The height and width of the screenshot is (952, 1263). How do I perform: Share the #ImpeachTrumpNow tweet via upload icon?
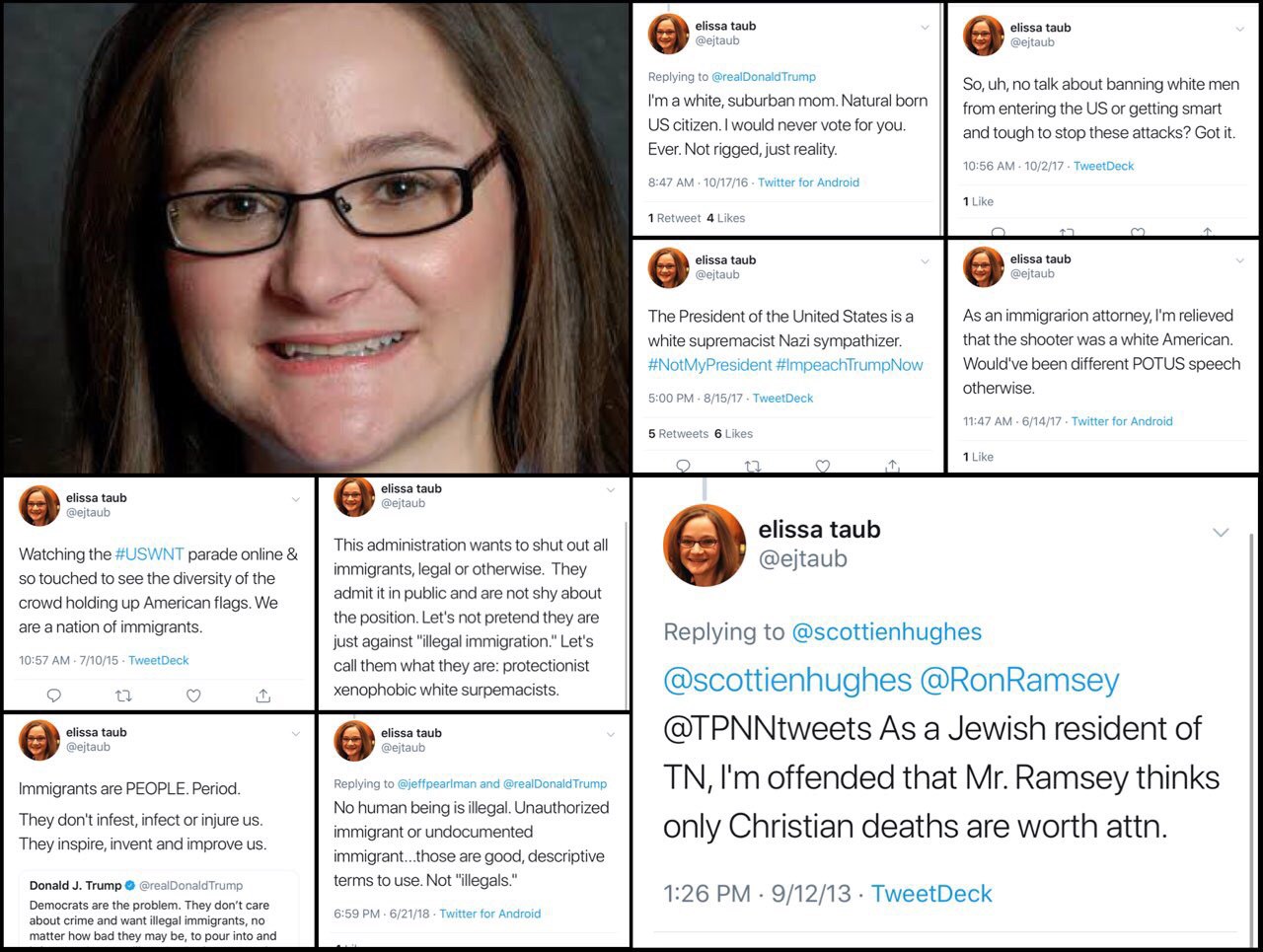[x=893, y=466]
